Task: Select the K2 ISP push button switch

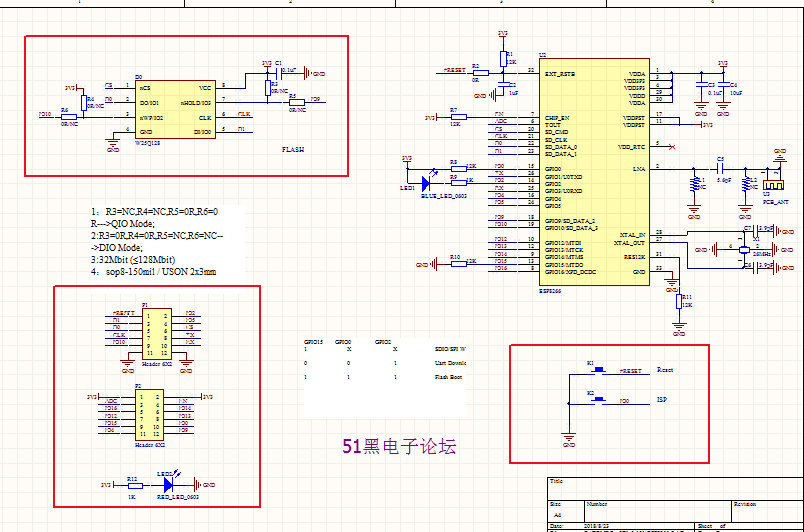Action: click(599, 400)
